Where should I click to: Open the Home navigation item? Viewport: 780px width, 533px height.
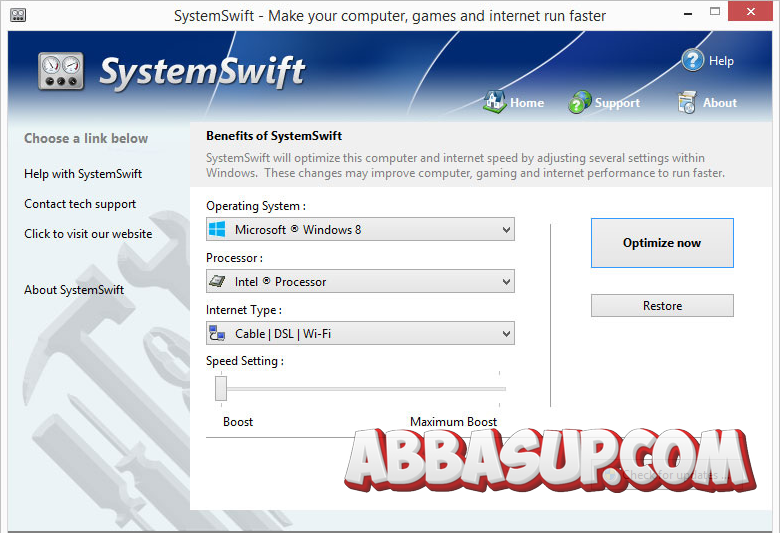pos(513,102)
